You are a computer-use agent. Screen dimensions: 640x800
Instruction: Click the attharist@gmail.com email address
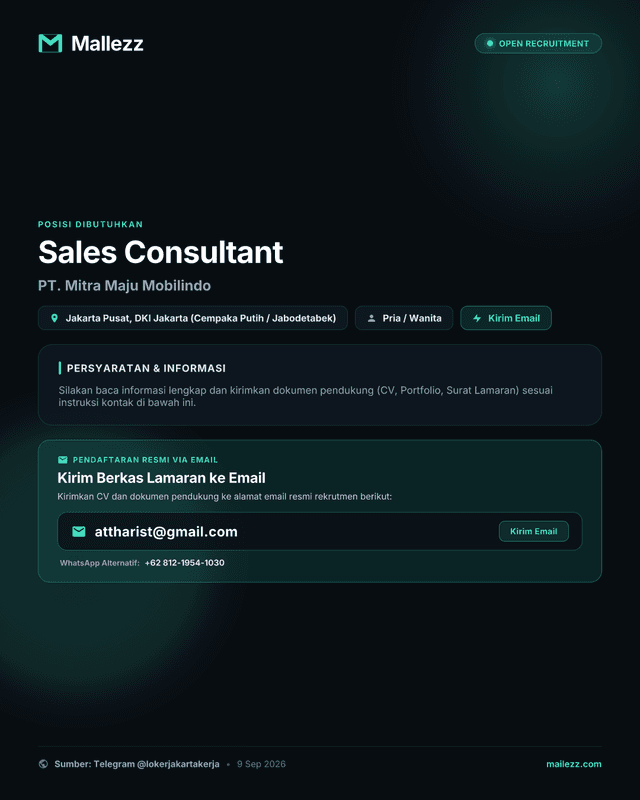(166, 532)
